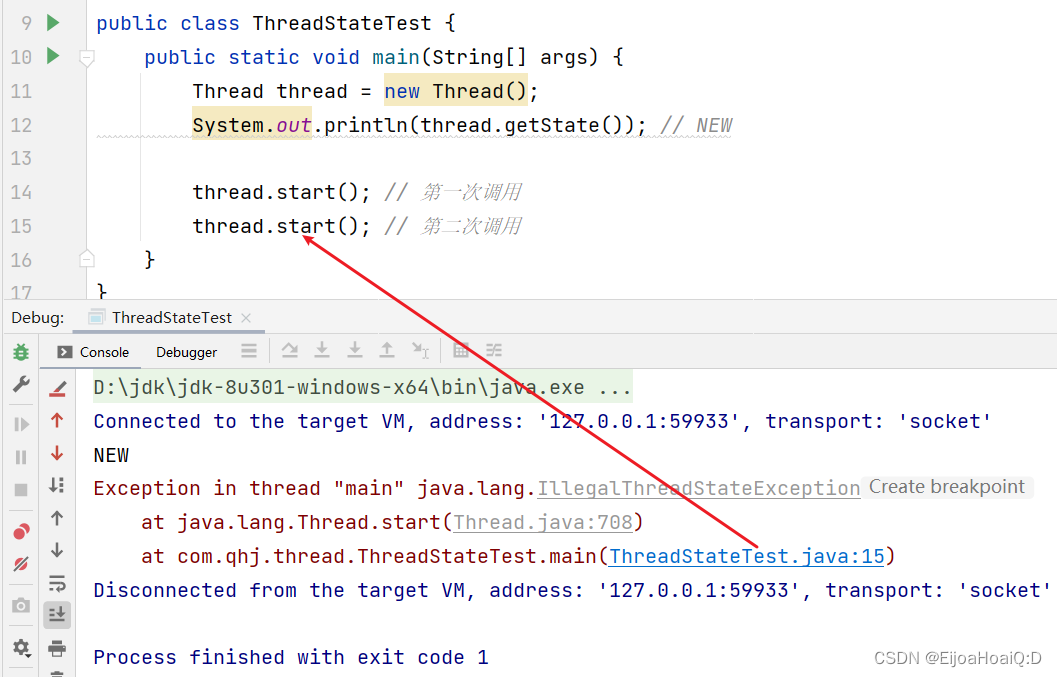Viewport: 1057px width, 677px height.
Task: Click Step Out in debugger toolbar
Action: click(x=387, y=350)
